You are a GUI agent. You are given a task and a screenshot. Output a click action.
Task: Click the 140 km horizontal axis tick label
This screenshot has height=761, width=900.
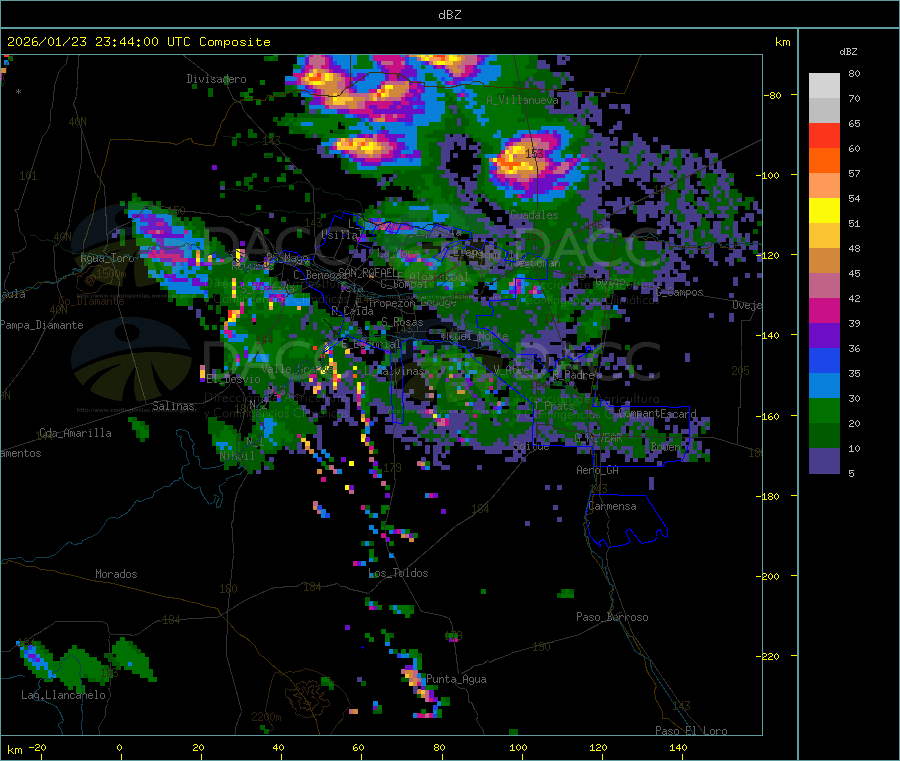coord(678,747)
